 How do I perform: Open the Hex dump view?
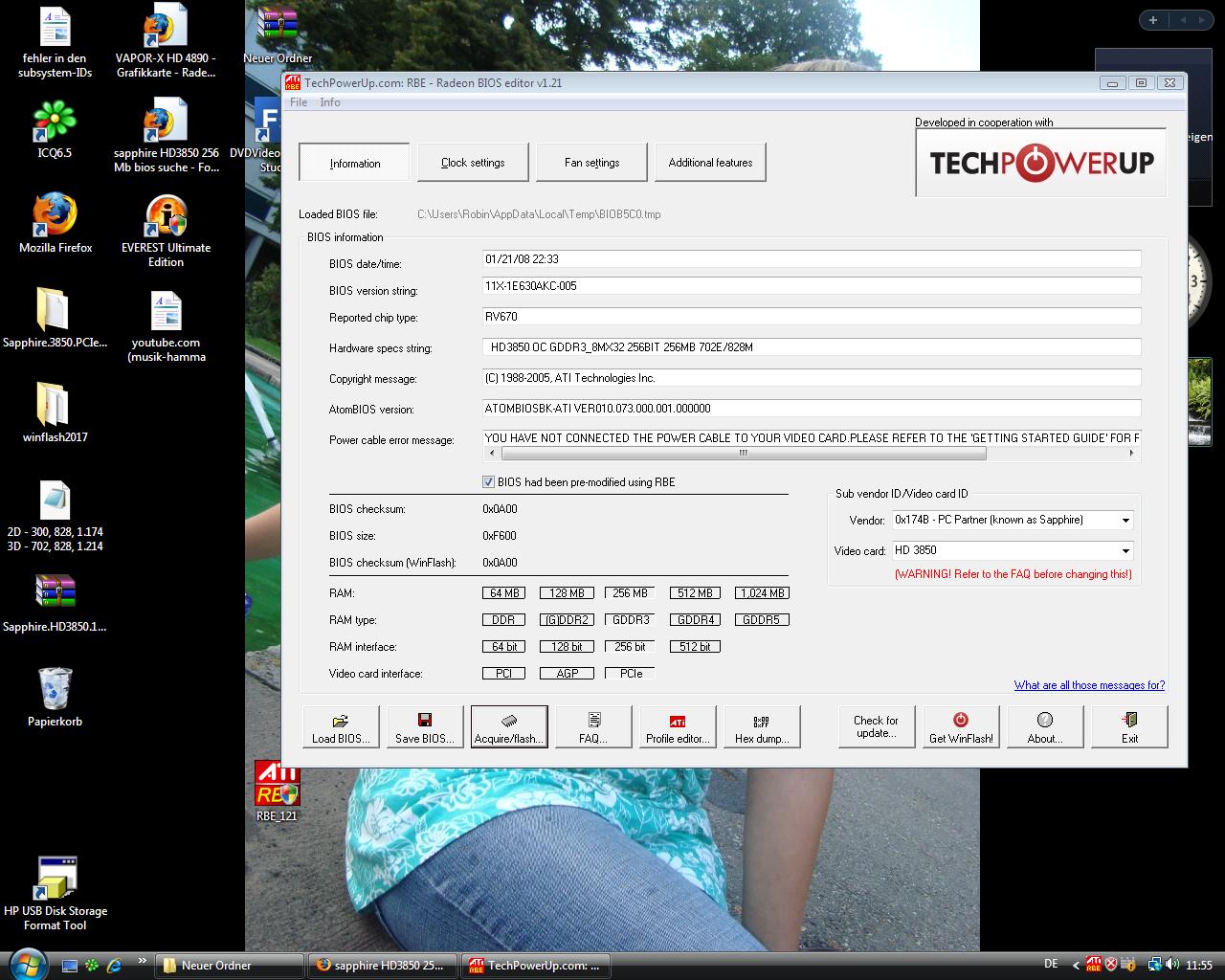tap(762, 727)
